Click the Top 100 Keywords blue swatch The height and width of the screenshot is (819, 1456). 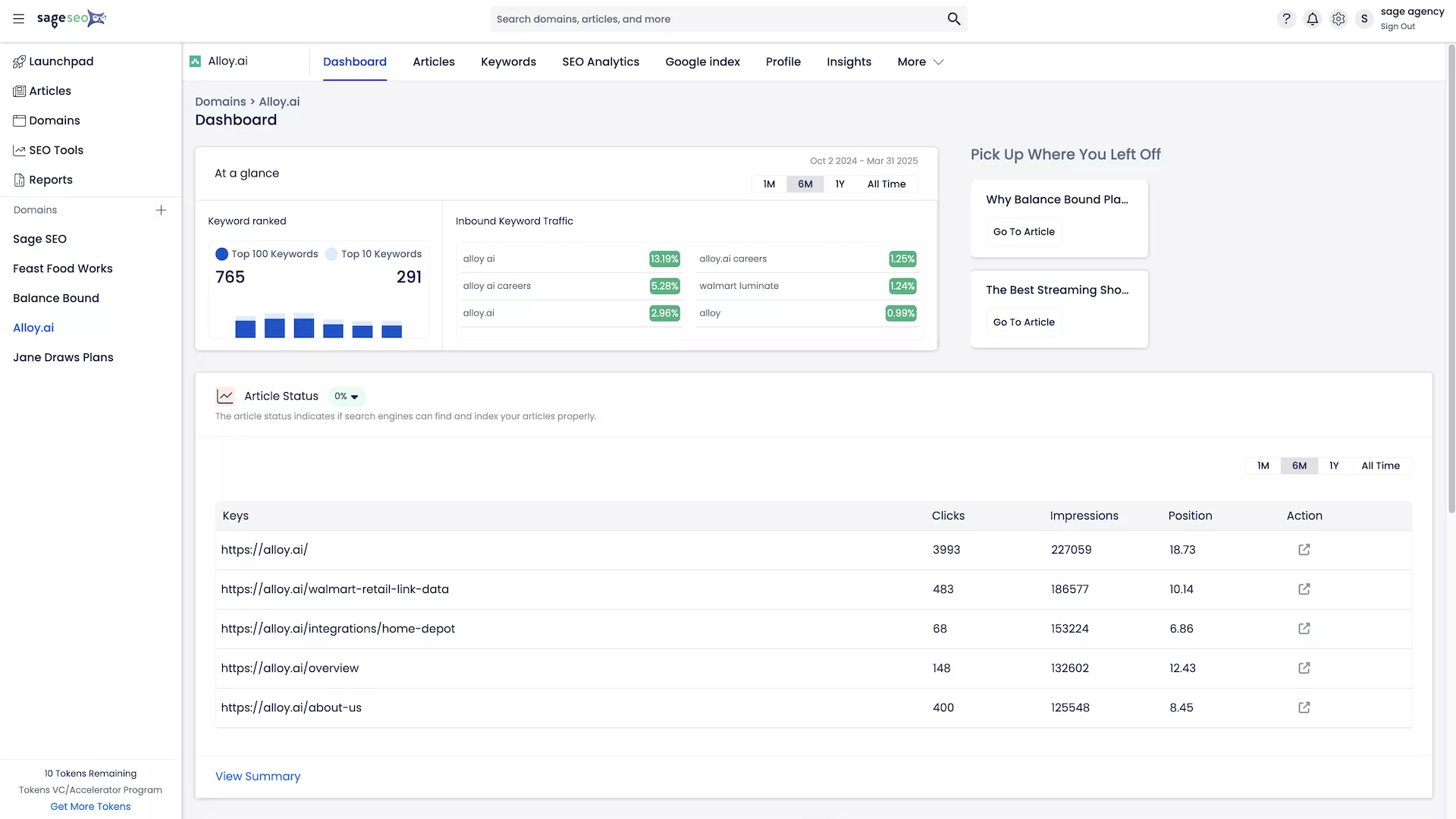coord(221,254)
